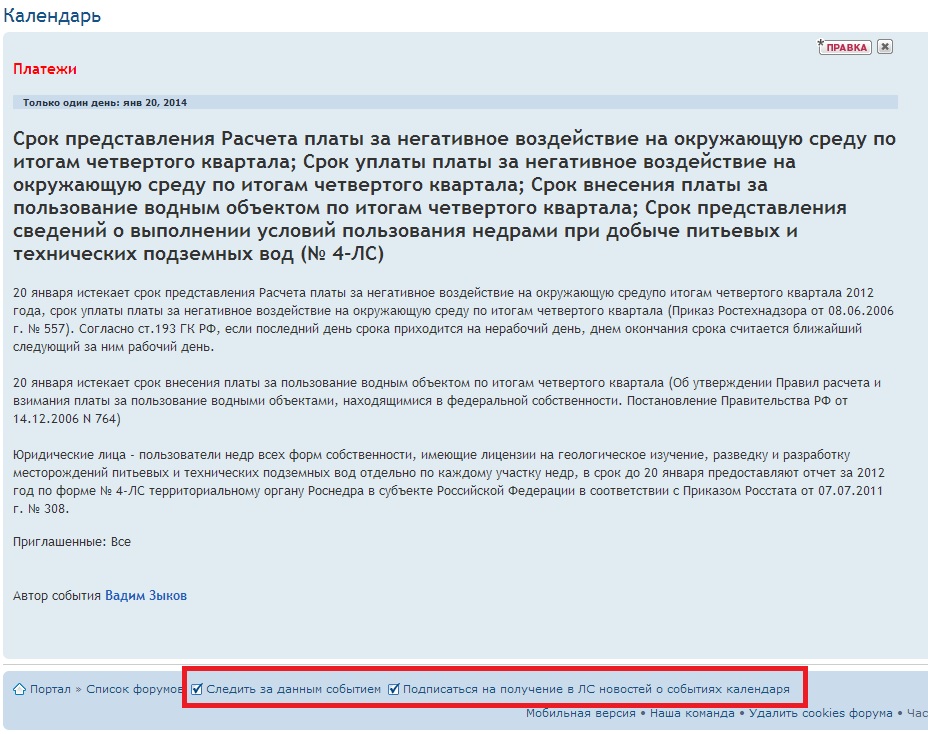The width and height of the screenshot is (928, 734).
Task: Click the cut-off link after Удалить cookies форума
Action: pos(917,713)
